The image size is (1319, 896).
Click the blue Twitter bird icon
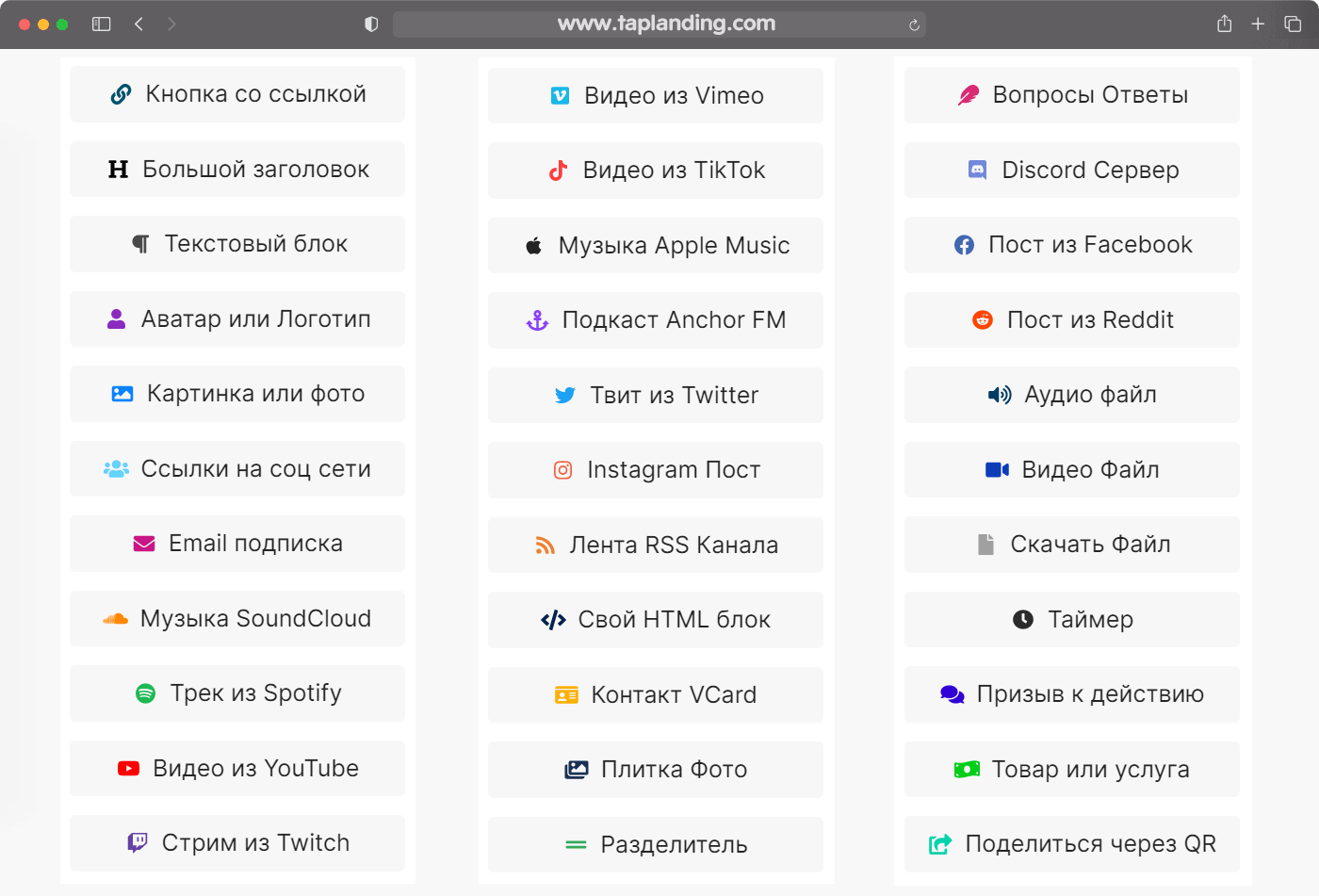point(565,395)
